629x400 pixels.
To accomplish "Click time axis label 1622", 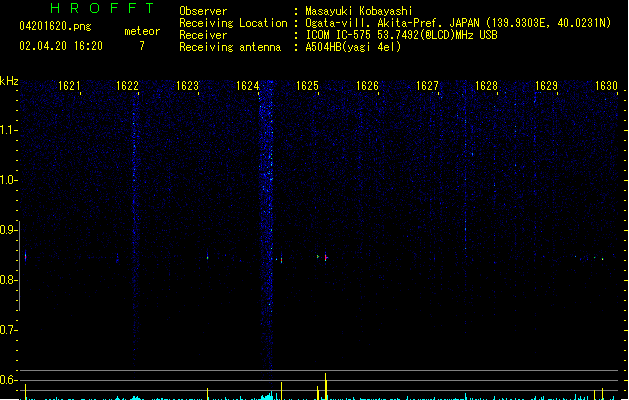I will [127, 86].
